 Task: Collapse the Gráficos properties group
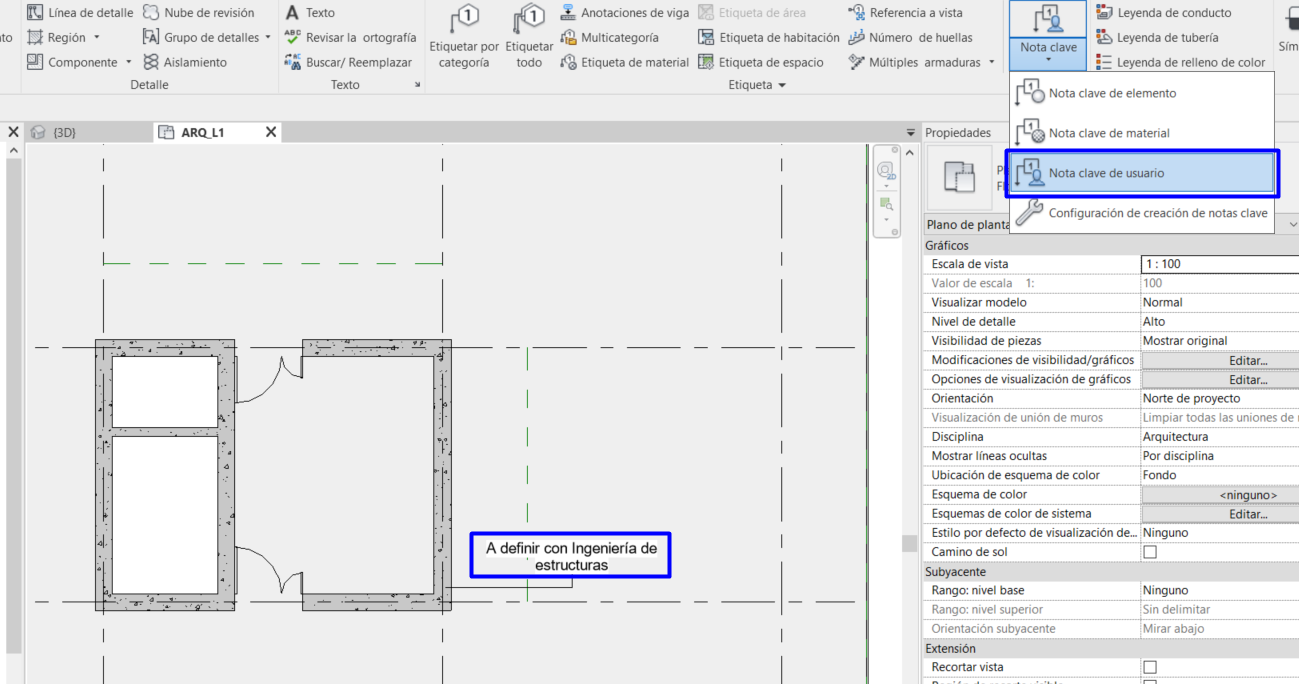[x=1111, y=245]
